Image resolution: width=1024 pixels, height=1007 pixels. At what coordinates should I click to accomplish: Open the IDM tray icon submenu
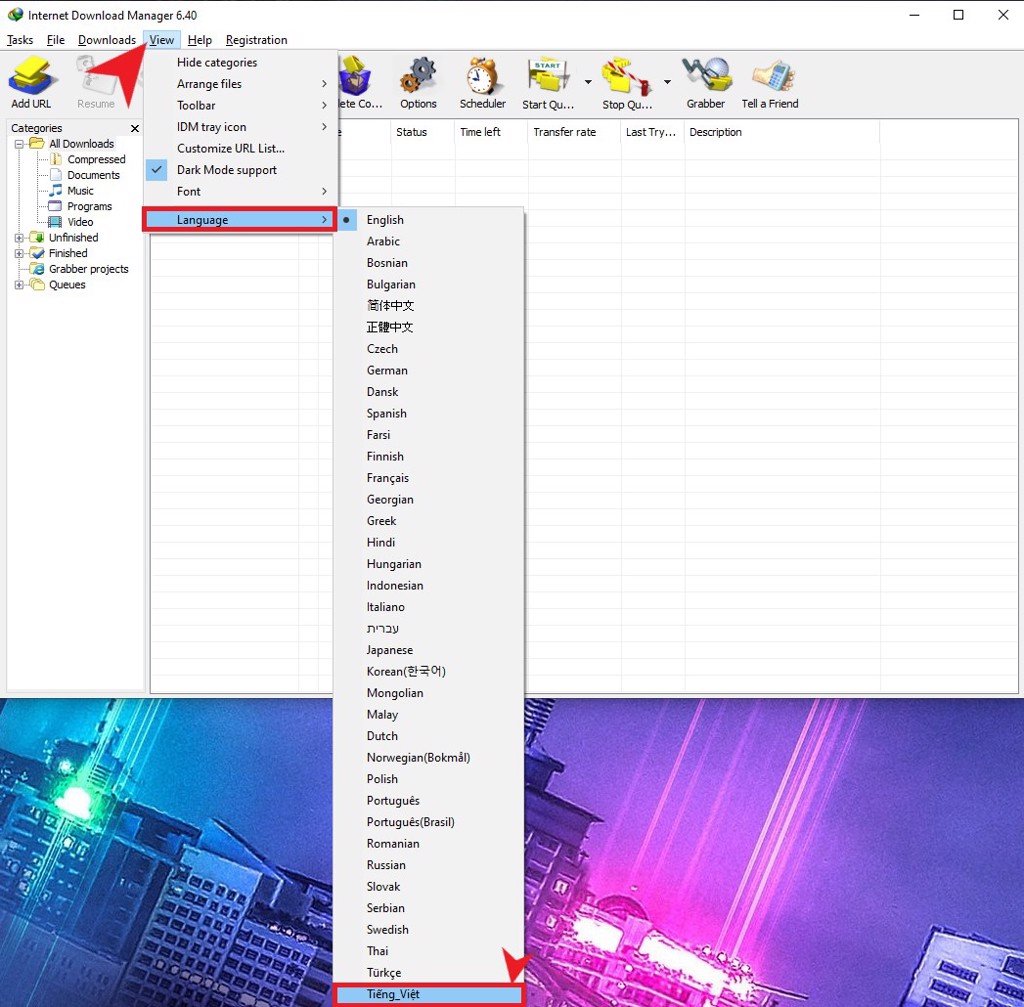click(x=240, y=127)
